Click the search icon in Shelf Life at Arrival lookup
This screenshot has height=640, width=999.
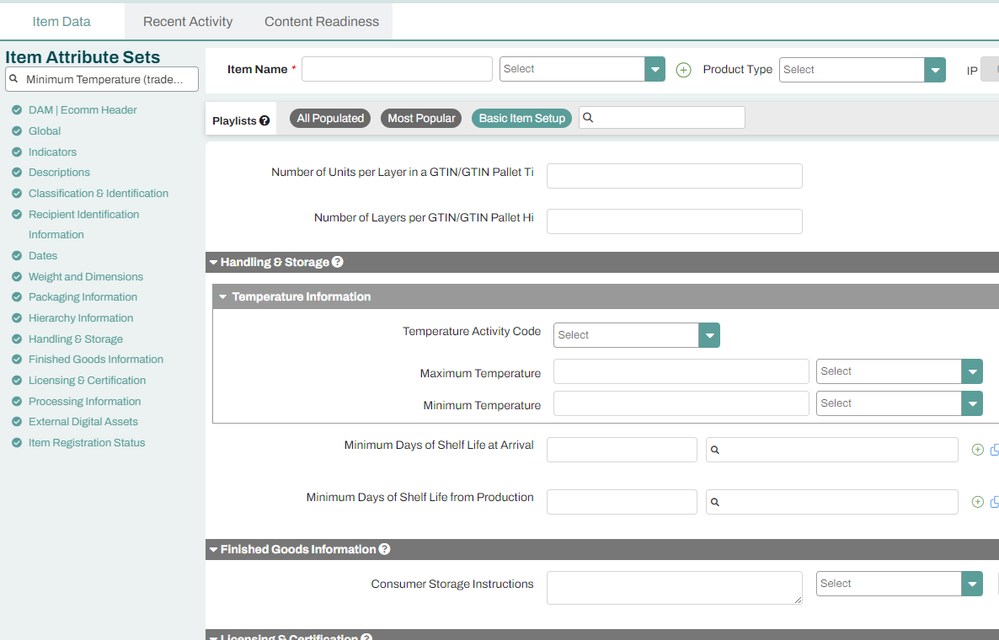tap(715, 450)
